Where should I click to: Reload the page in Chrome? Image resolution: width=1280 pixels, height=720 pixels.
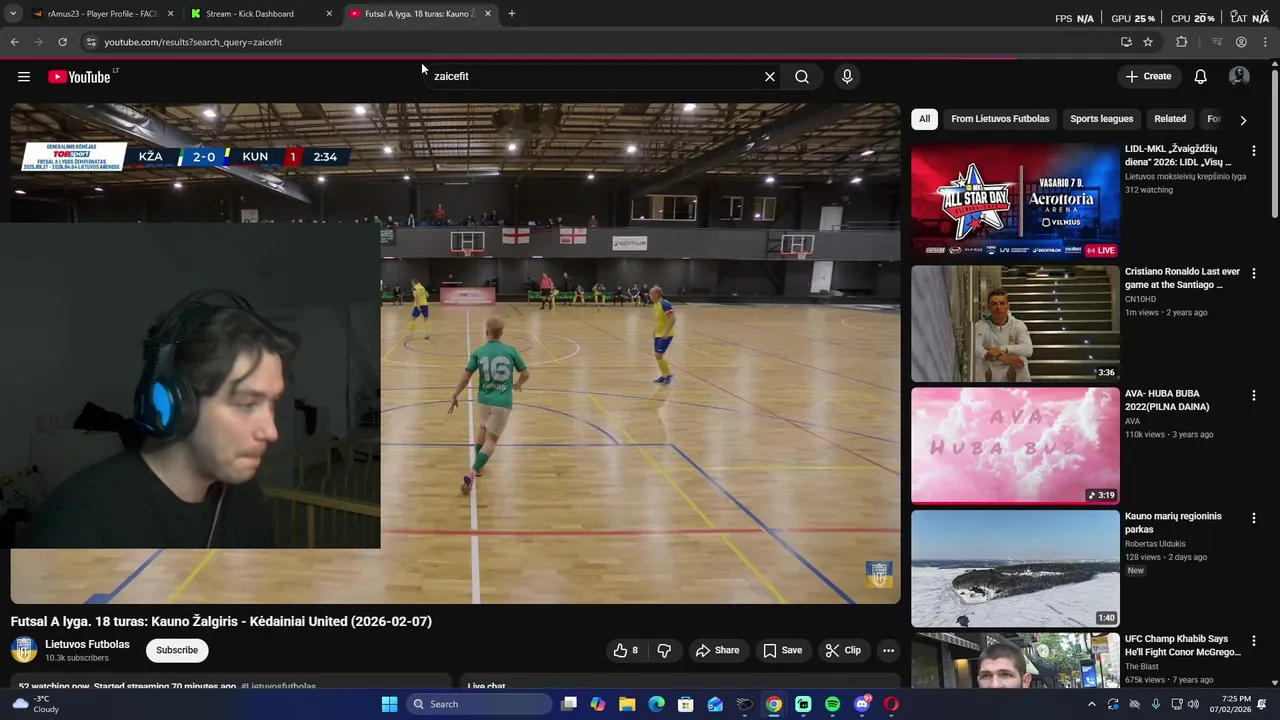(62, 42)
